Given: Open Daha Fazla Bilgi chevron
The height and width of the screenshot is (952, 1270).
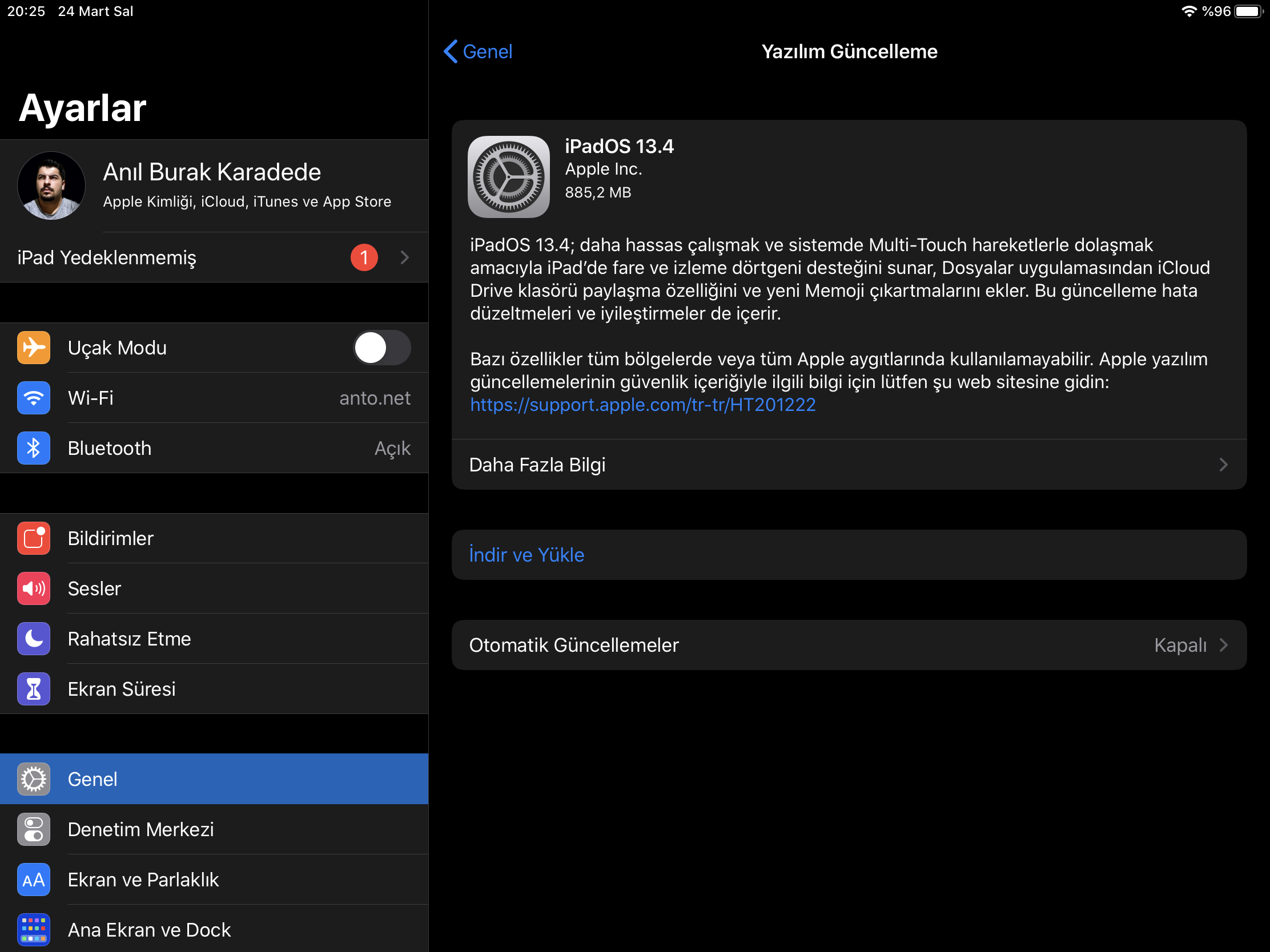Looking at the screenshot, I should [1224, 464].
